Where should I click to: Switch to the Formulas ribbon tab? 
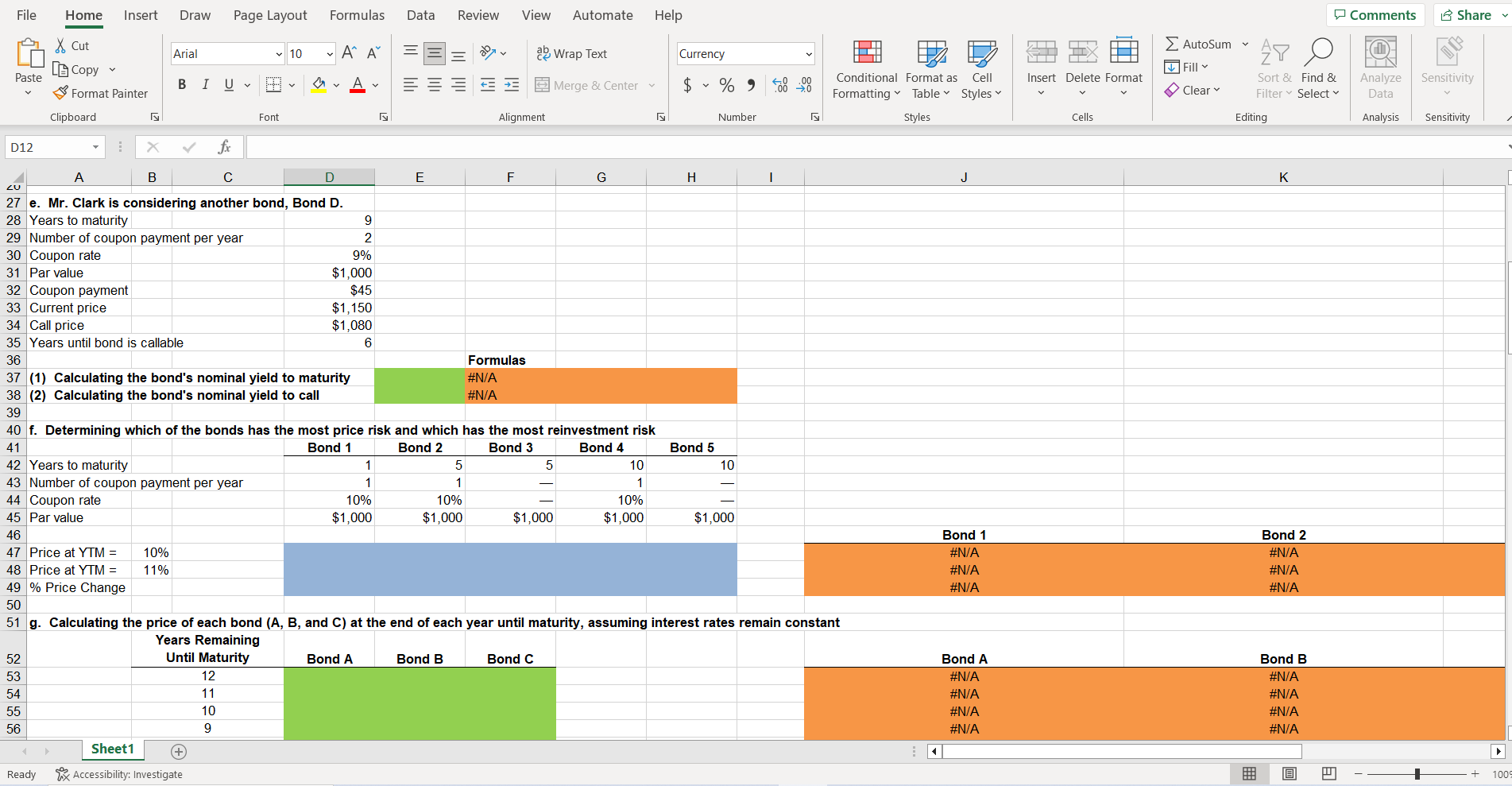click(357, 15)
